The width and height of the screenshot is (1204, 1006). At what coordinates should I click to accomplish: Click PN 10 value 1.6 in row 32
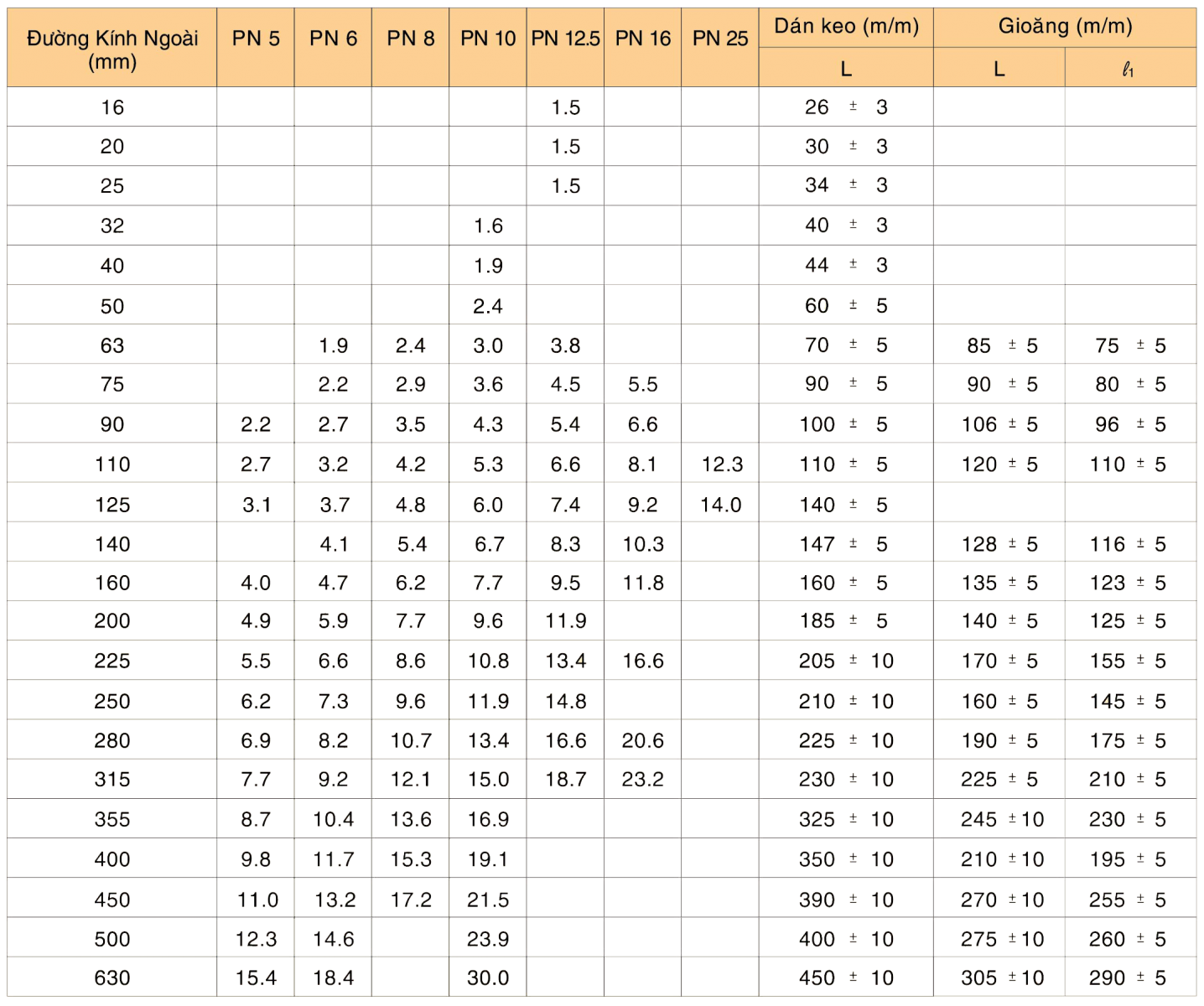pos(488,226)
